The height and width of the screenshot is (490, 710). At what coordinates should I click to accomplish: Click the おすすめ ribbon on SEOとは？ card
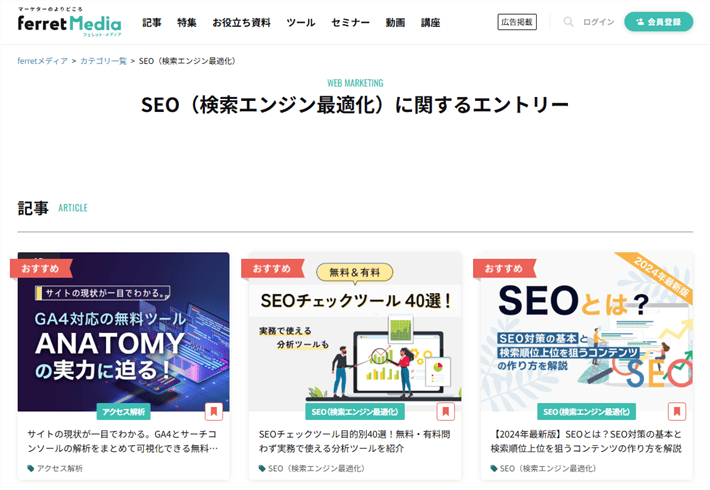504,268
